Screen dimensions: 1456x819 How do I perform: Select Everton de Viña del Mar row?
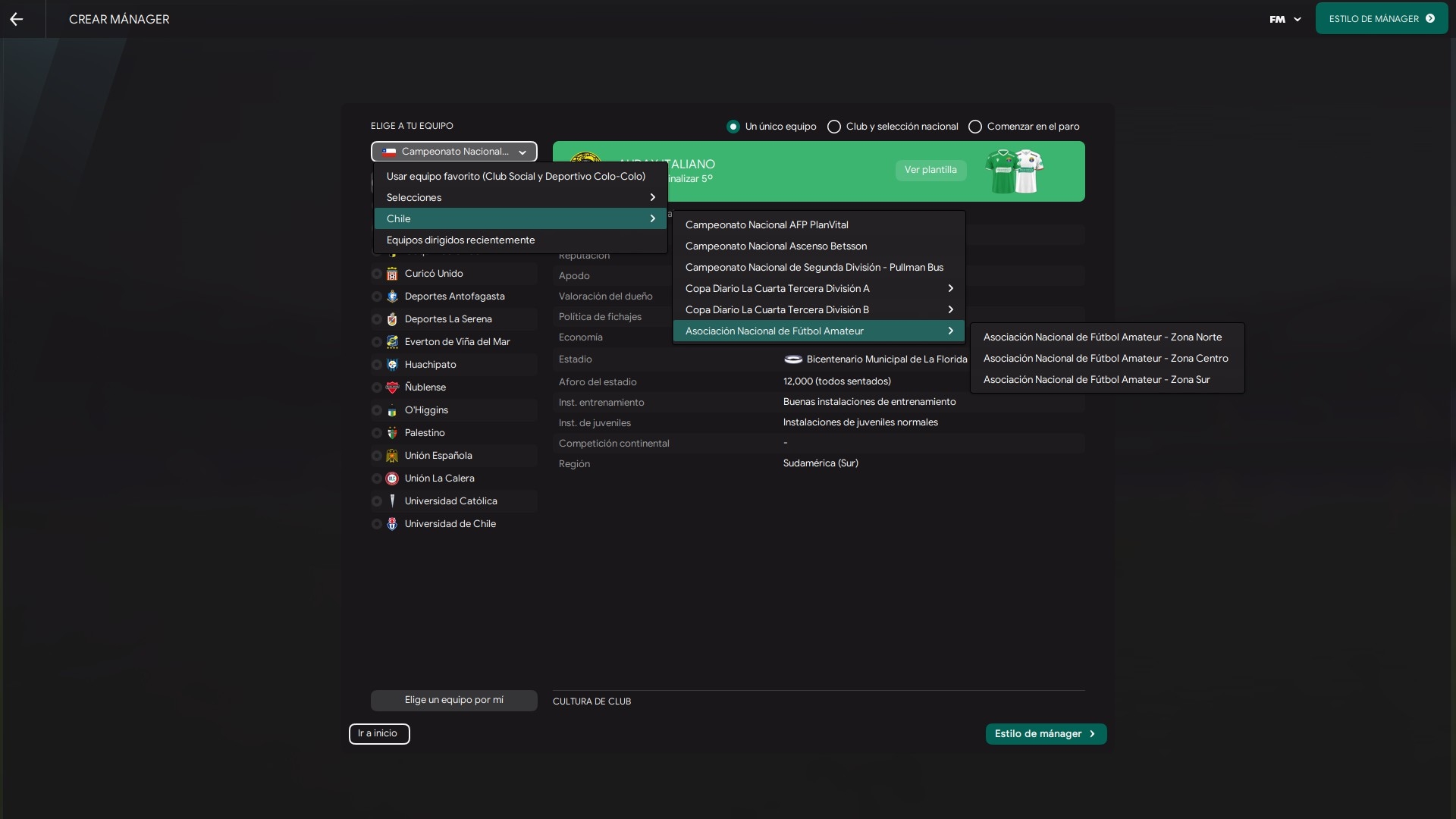click(x=454, y=342)
